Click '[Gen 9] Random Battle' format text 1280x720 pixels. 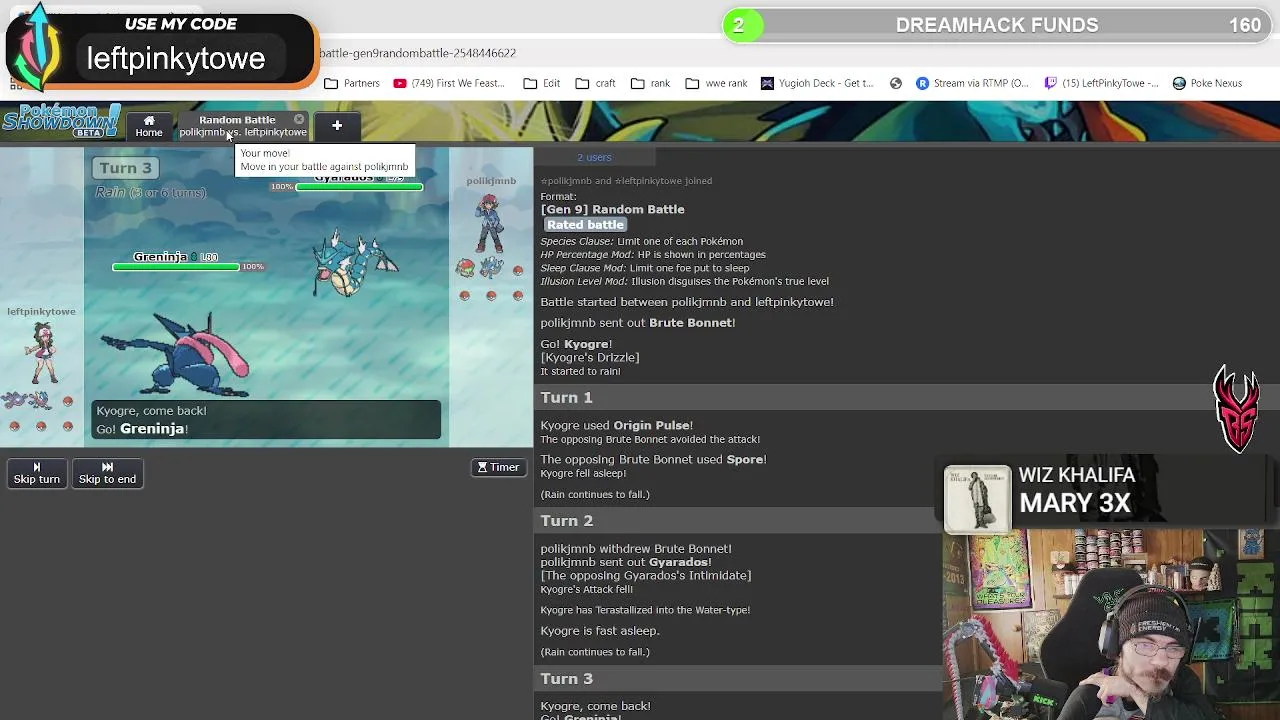coord(612,209)
